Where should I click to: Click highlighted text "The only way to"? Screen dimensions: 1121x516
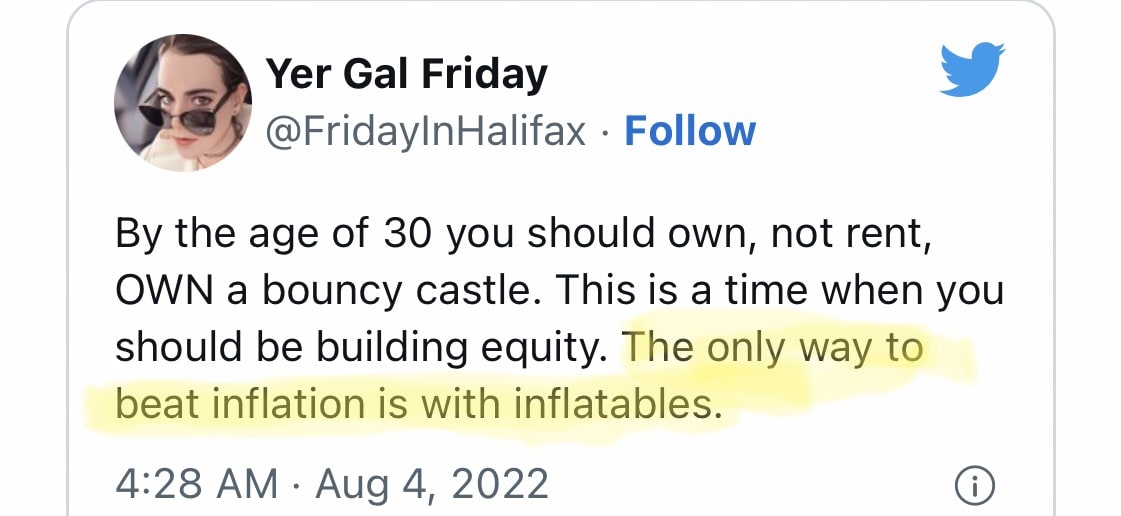point(770,347)
